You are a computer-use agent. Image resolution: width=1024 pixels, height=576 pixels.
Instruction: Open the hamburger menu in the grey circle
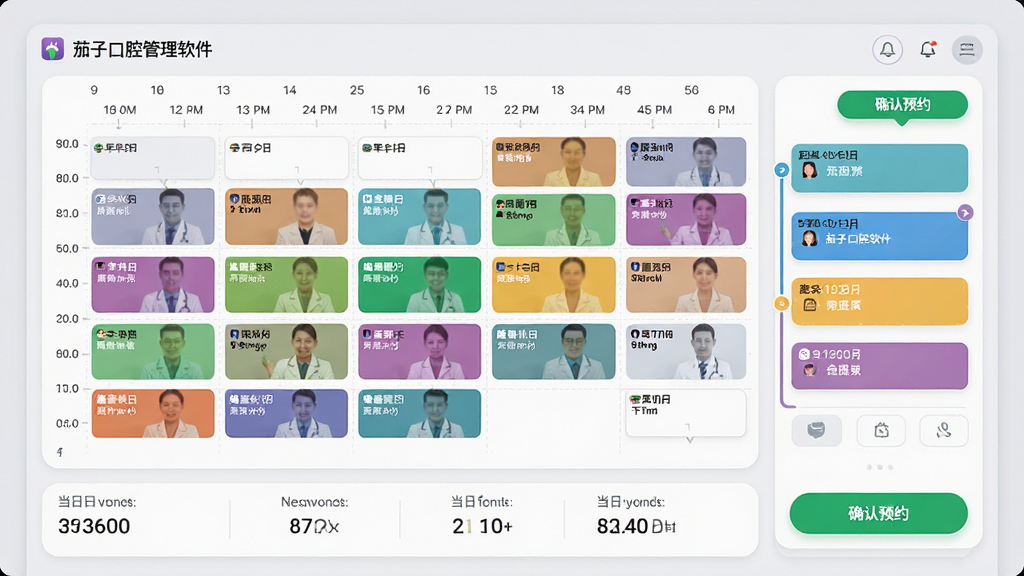coord(967,50)
